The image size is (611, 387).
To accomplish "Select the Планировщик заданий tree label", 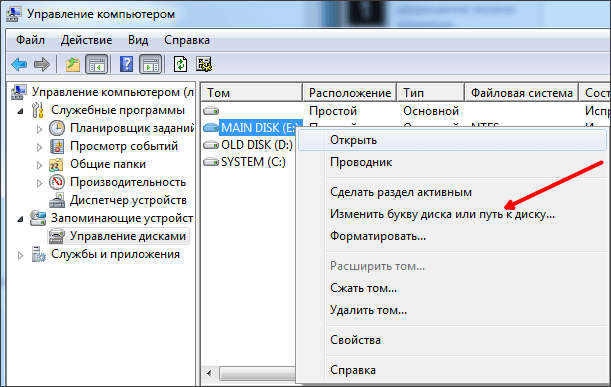I will (x=132, y=128).
